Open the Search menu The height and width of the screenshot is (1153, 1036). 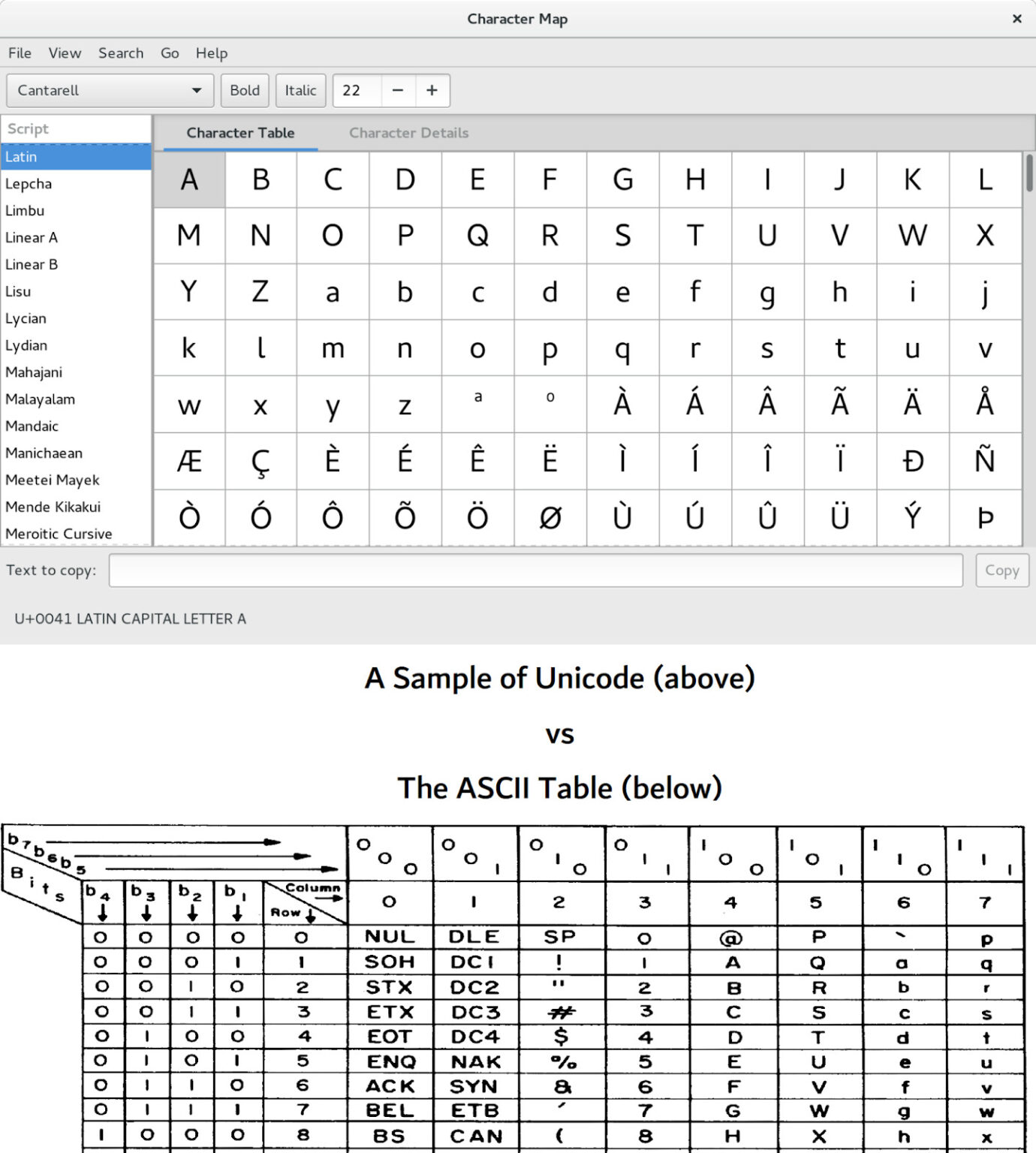(121, 53)
